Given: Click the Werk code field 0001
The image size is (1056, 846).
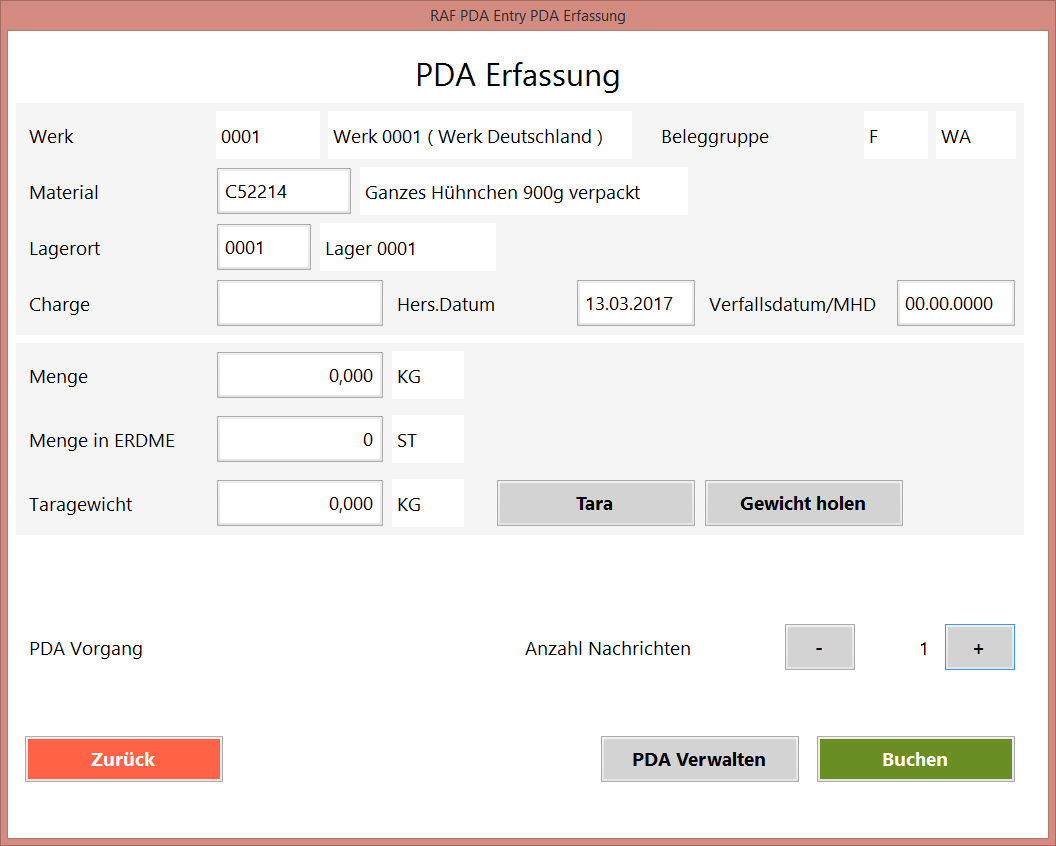Looking at the screenshot, I should (x=267, y=136).
